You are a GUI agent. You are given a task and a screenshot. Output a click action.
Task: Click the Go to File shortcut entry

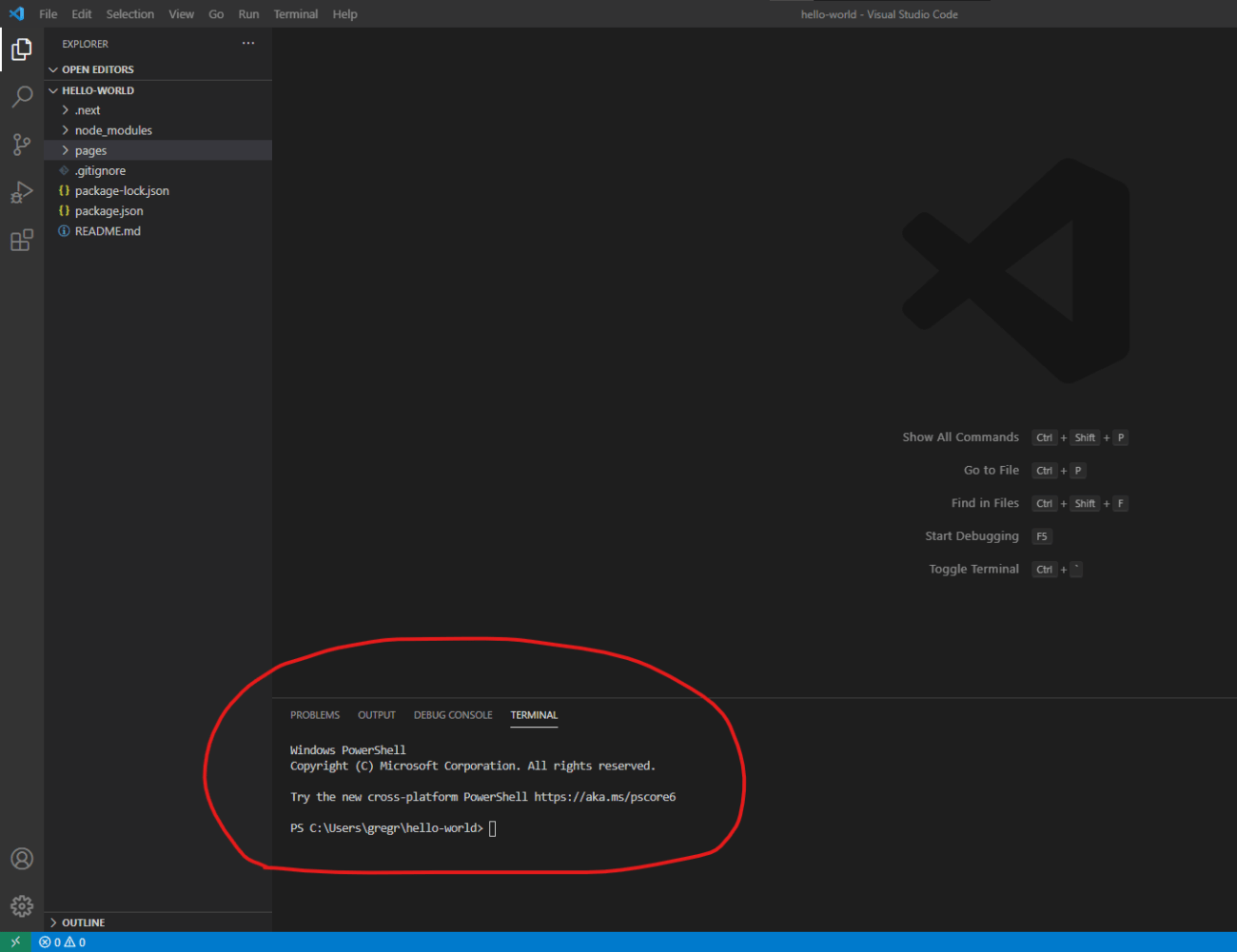pos(991,470)
